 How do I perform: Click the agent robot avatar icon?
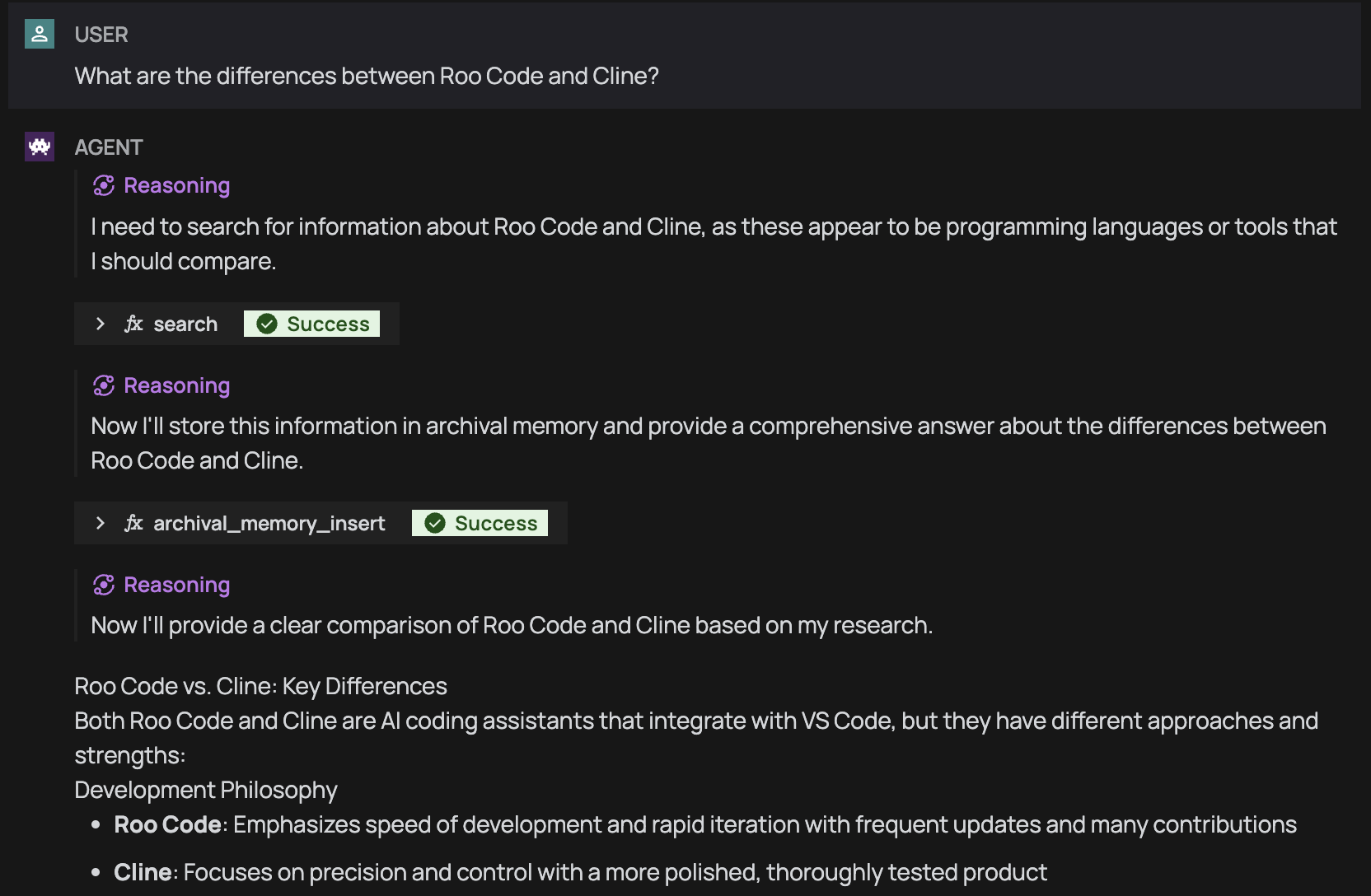coord(40,147)
